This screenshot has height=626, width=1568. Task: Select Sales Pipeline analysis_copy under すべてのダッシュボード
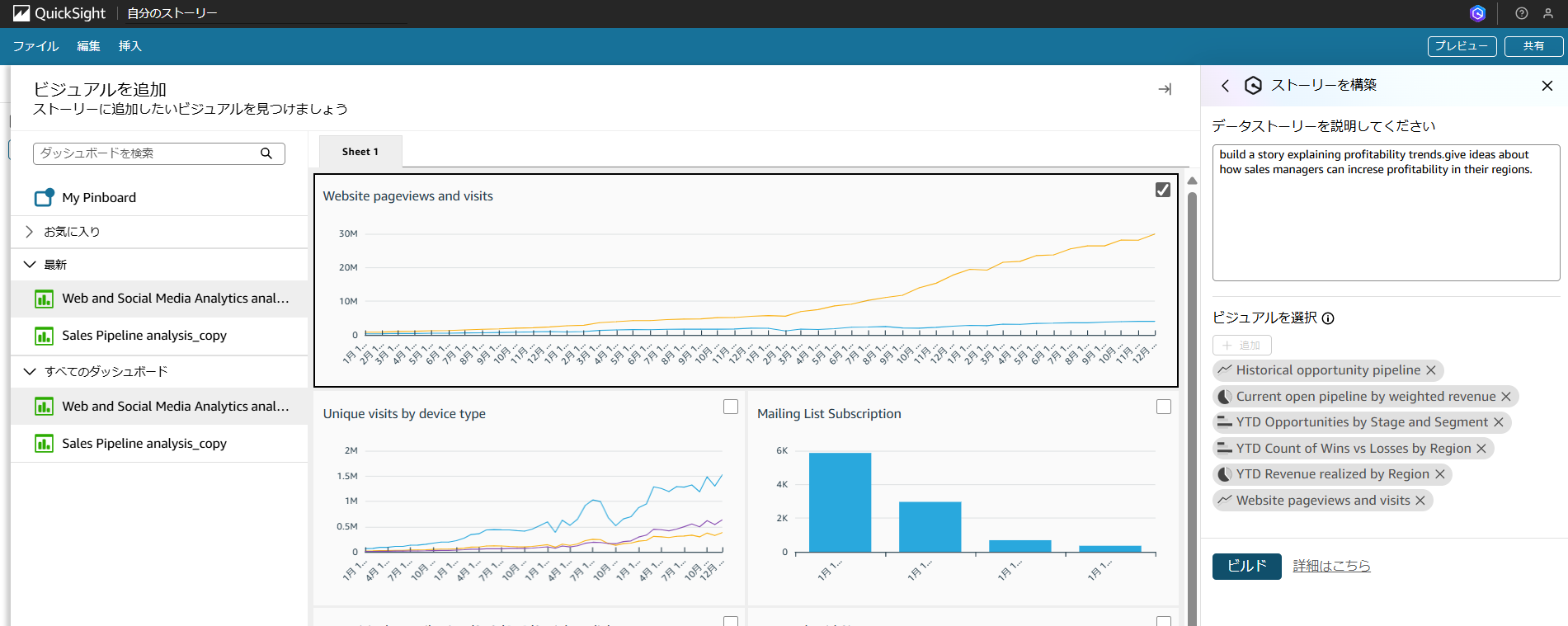(x=159, y=444)
